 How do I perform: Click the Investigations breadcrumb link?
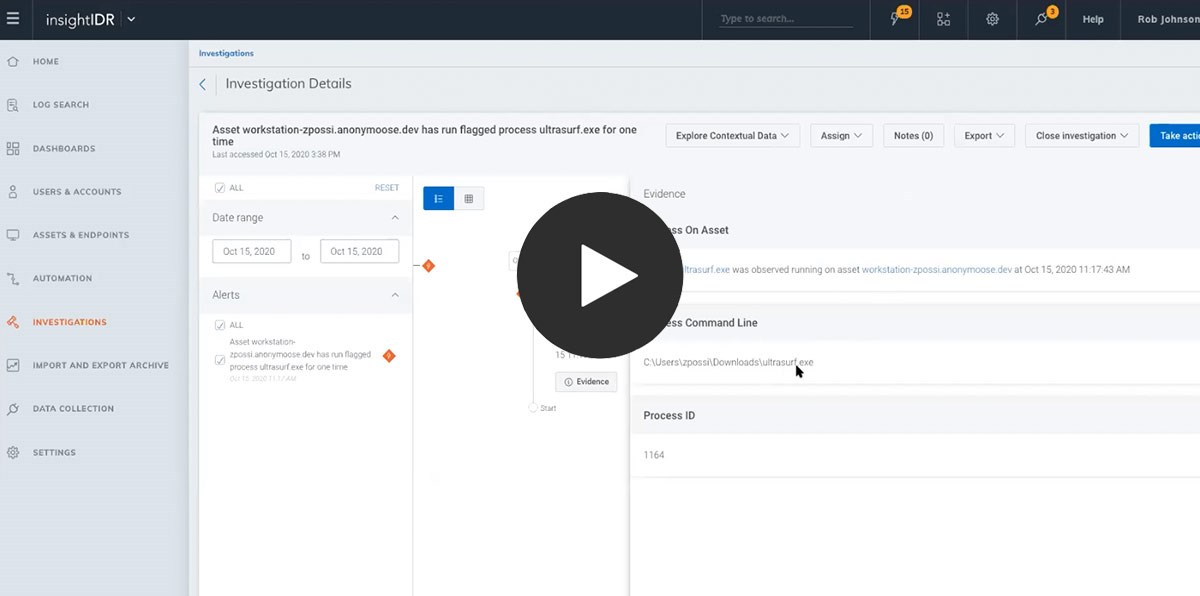coord(226,53)
